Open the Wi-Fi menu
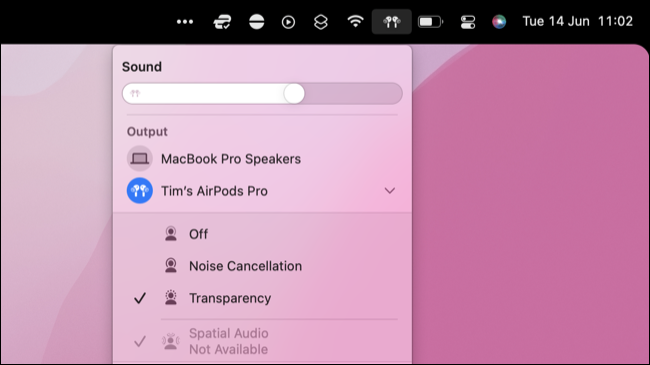The height and width of the screenshot is (365, 650). click(x=355, y=21)
